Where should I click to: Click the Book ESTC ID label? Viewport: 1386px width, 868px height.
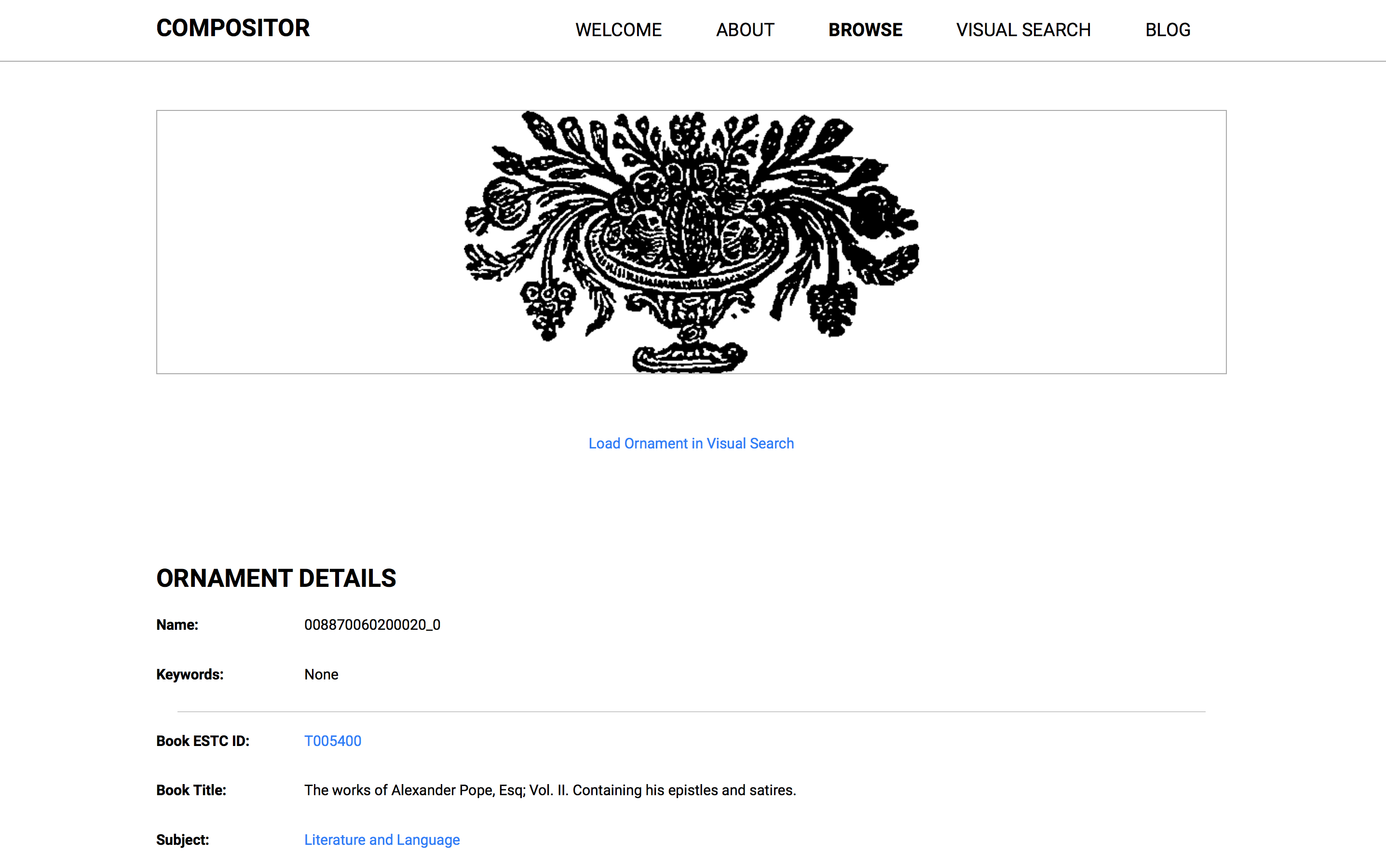pyautogui.click(x=203, y=741)
